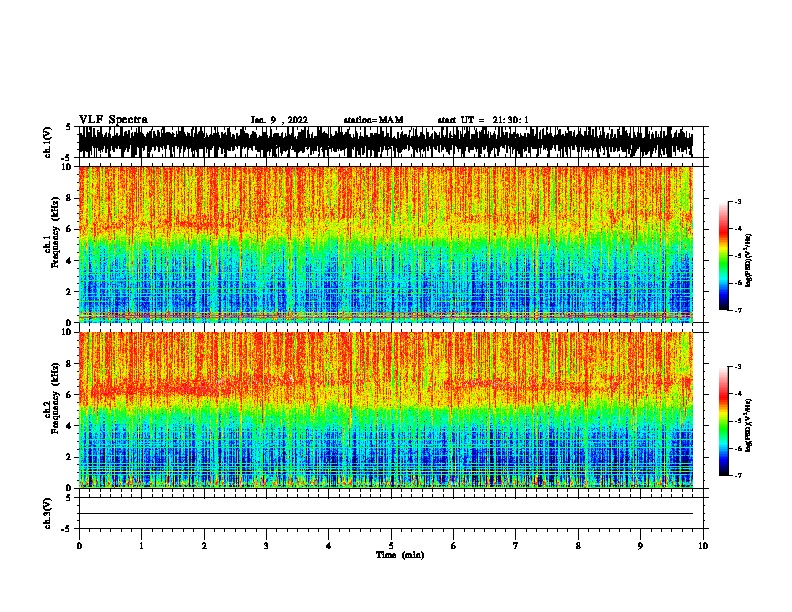Click the ch.2 "Frequency (kHz)" axis label
This screenshot has width=792, height=612.
tap(55, 398)
